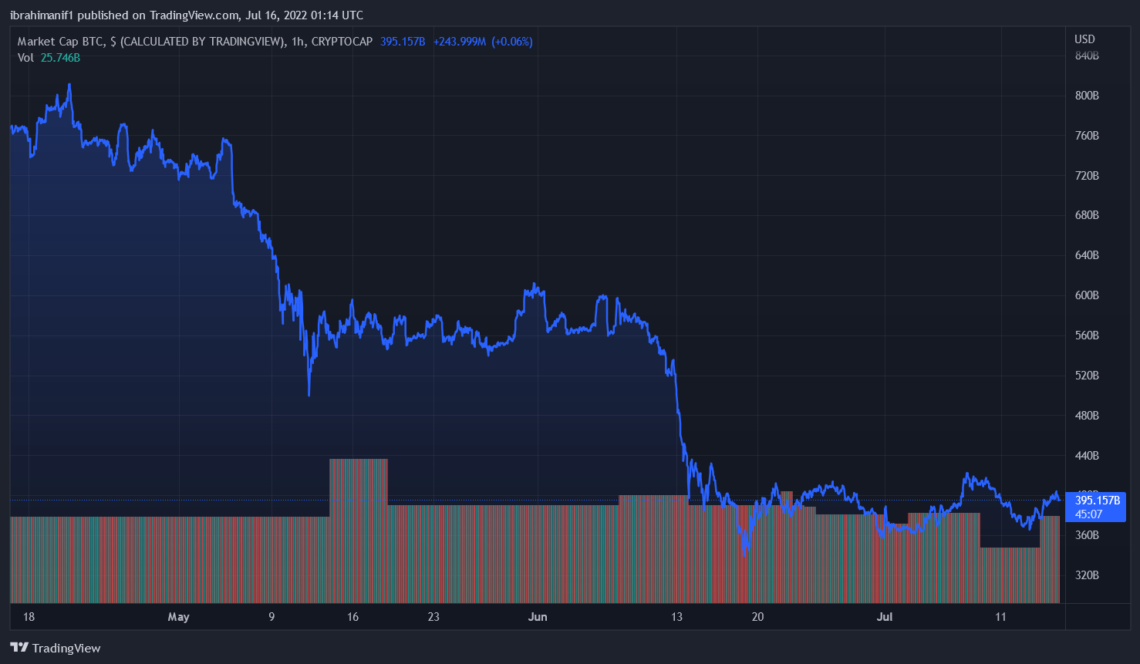The width and height of the screenshot is (1140, 664).
Task: Click the 13 date marker on the time axis
Action: pyautogui.click(x=677, y=617)
